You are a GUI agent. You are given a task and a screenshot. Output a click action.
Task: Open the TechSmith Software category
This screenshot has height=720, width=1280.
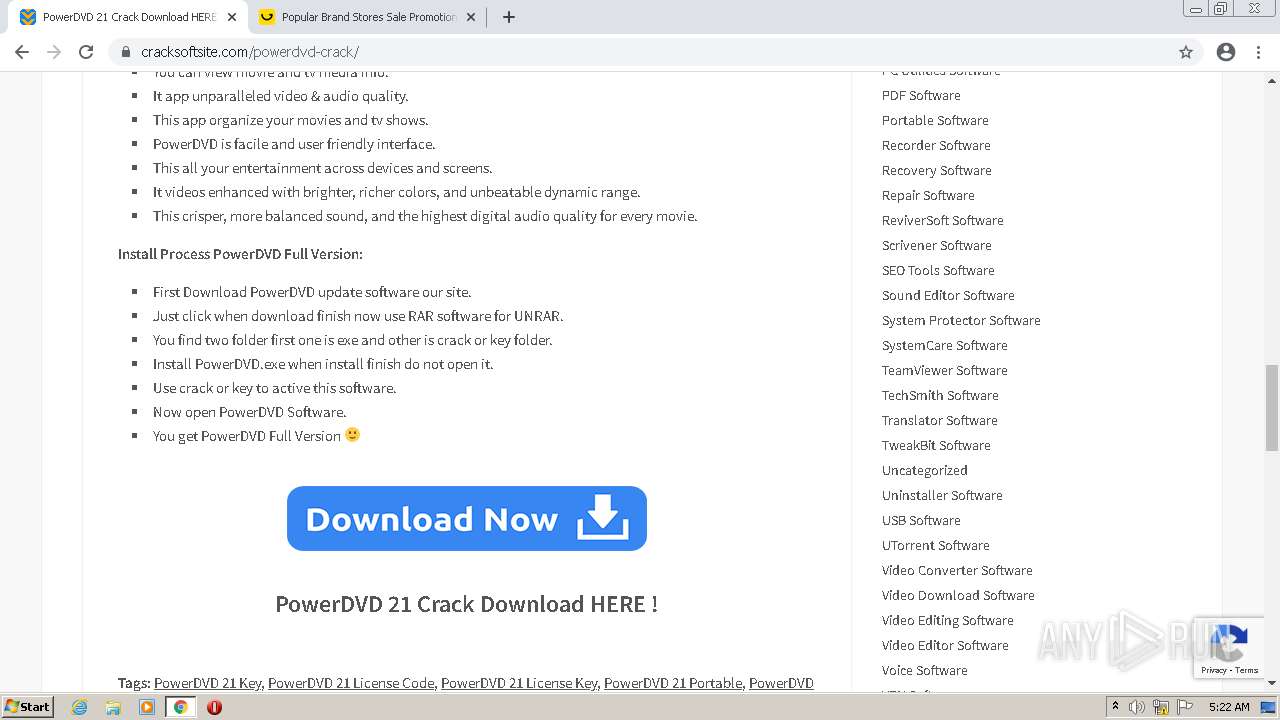940,395
